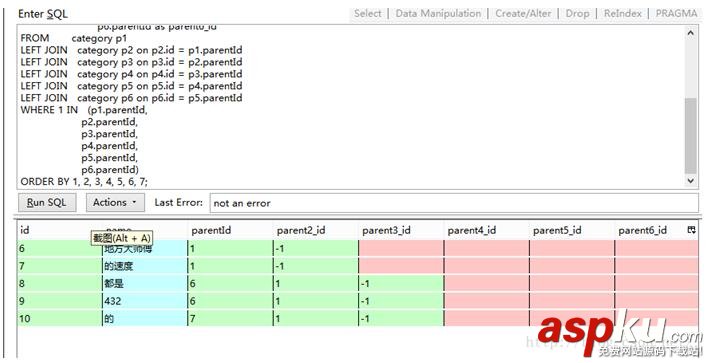Screen dimensions: 708x363
Task: Click the SQL editor vertical scrollbar thumb
Action: pyautogui.click(x=690, y=135)
